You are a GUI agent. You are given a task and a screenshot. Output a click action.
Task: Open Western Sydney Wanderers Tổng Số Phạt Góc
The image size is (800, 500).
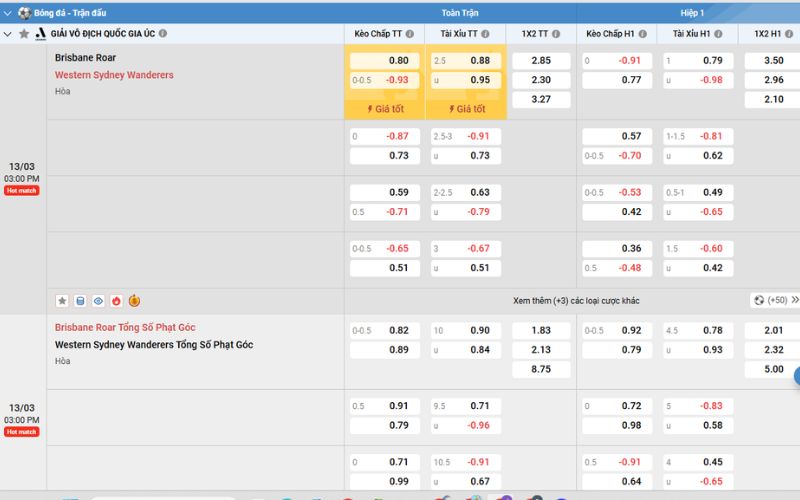[154, 345]
